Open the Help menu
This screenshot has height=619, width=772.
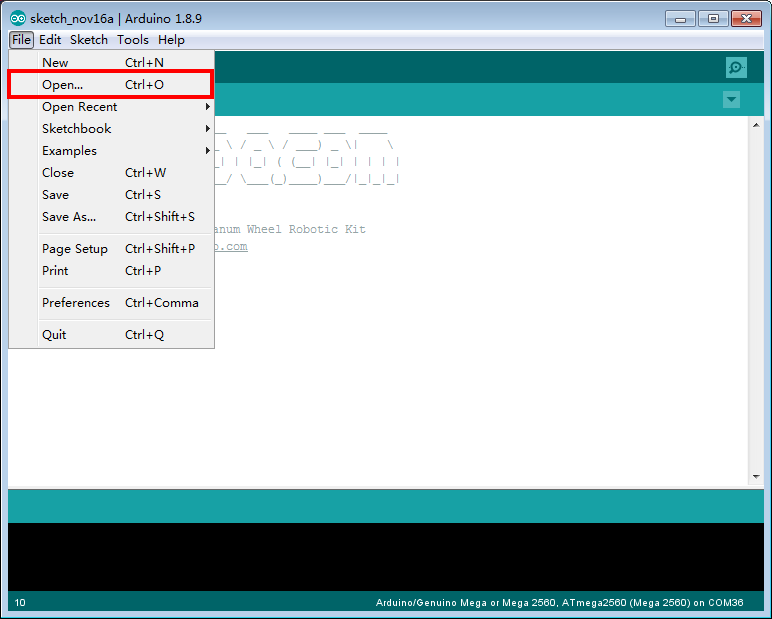[x=171, y=40]
